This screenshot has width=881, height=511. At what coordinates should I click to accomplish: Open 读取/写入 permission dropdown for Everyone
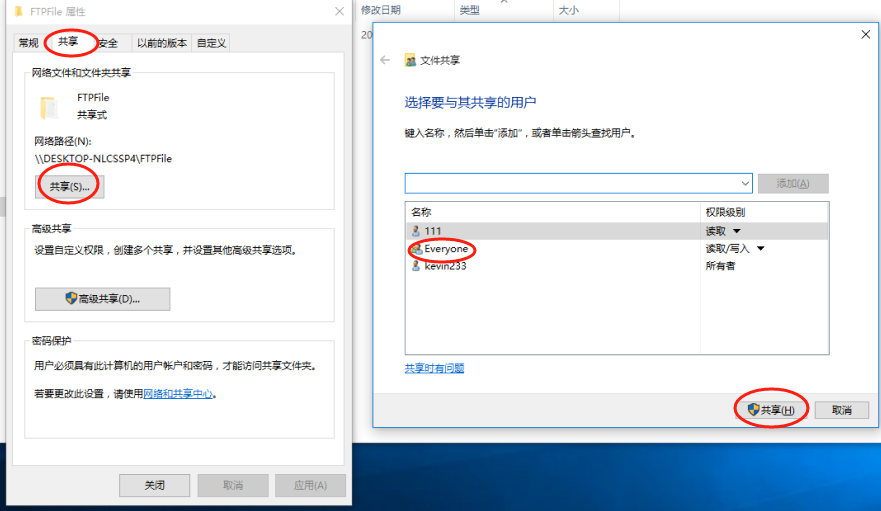[x=760, y=248]
